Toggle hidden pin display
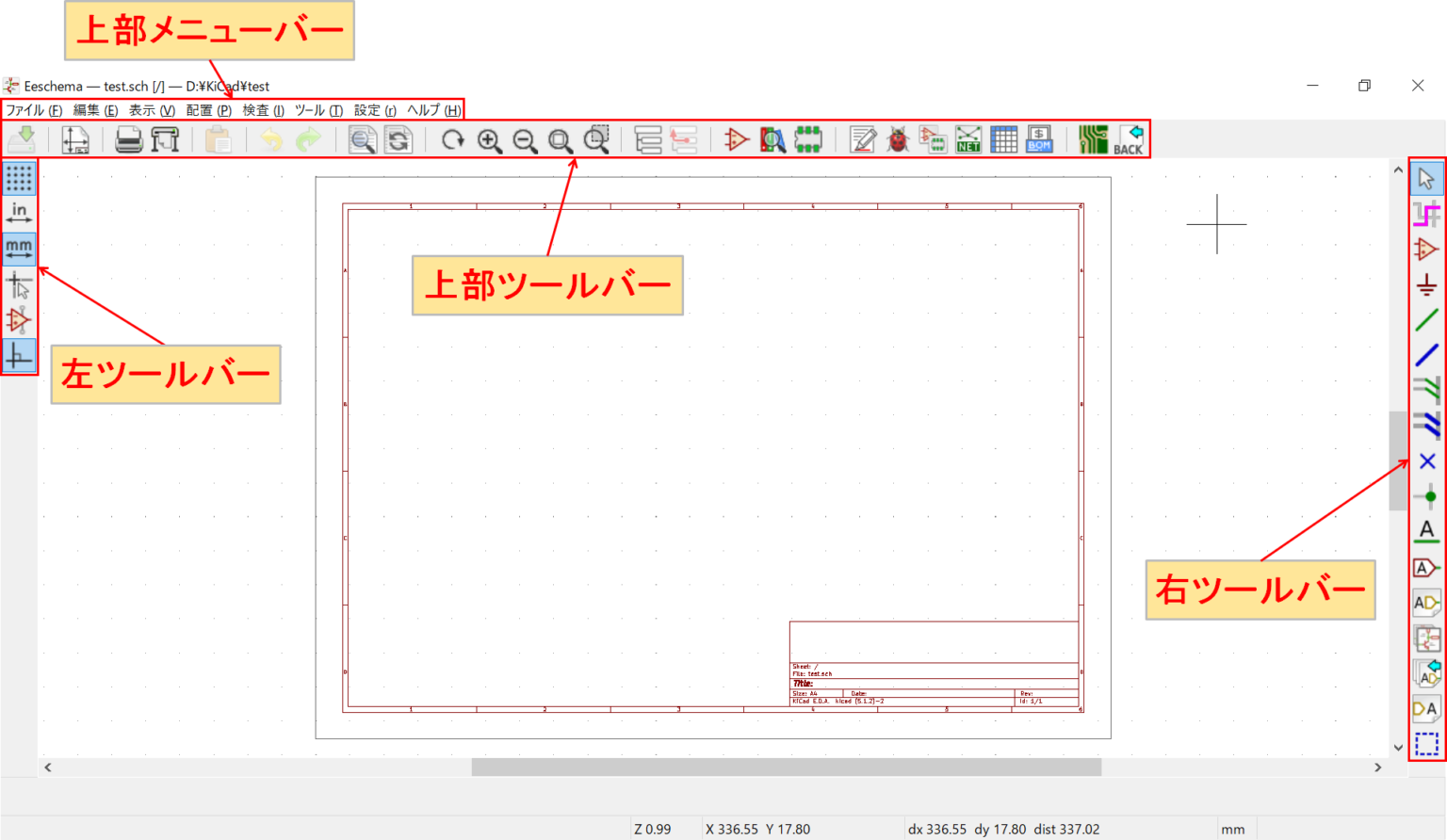The image size is (1447, 840). point(19,320)
